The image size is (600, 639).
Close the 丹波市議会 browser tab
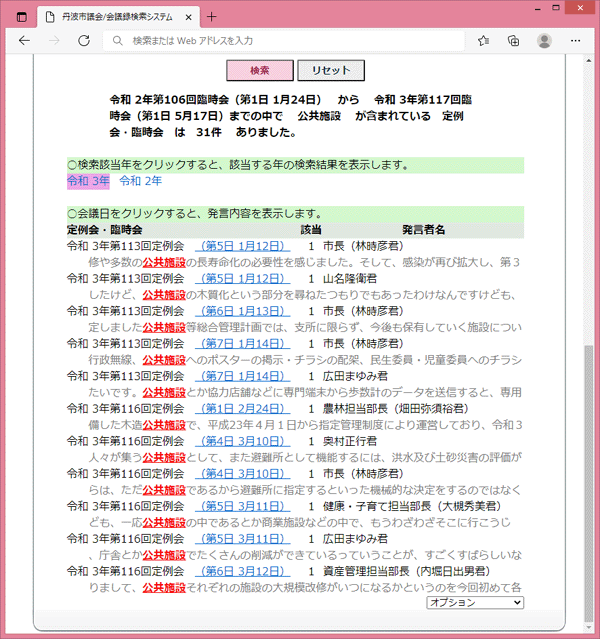[188, 17]
